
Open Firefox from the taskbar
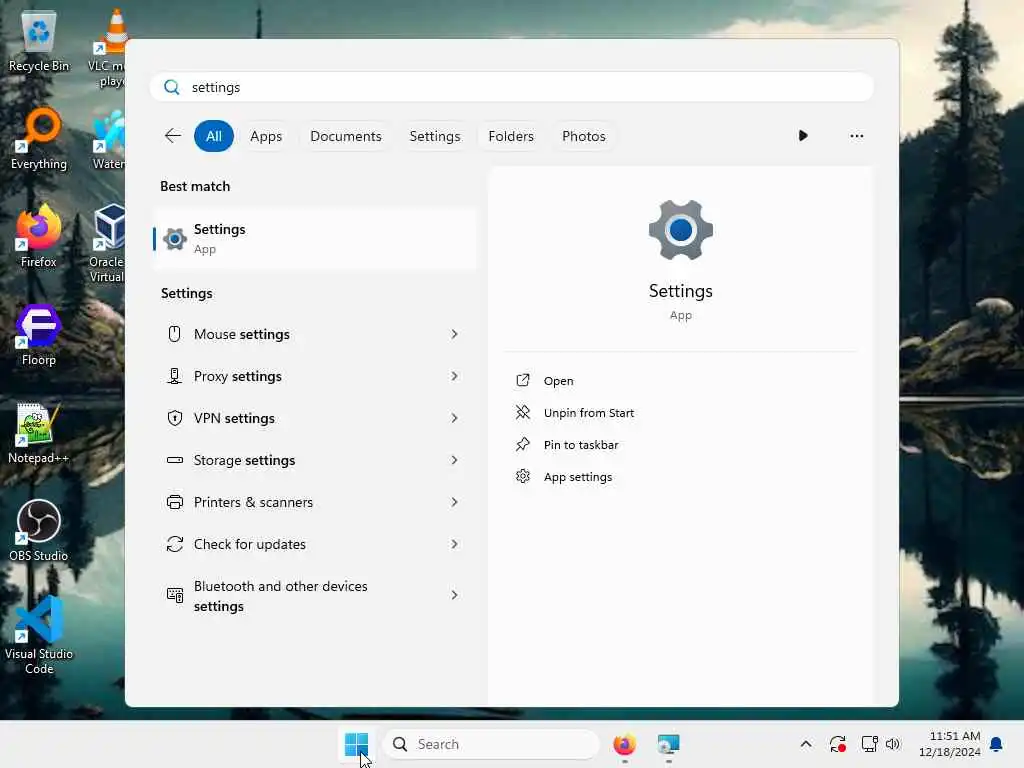pyautogui.click(x=624, y=744)
